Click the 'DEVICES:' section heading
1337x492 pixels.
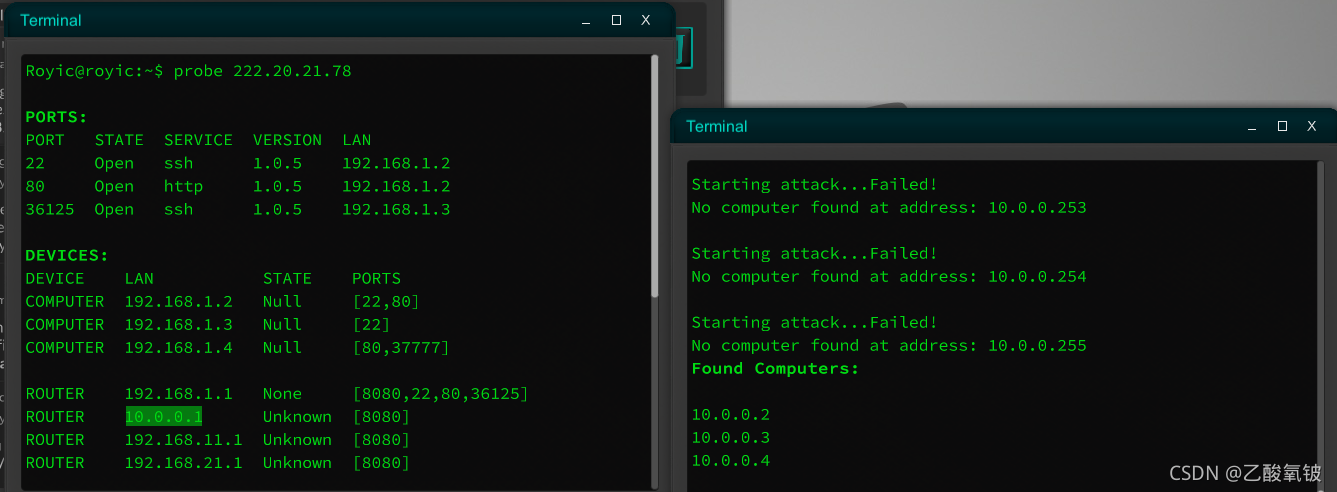[66, 255]
